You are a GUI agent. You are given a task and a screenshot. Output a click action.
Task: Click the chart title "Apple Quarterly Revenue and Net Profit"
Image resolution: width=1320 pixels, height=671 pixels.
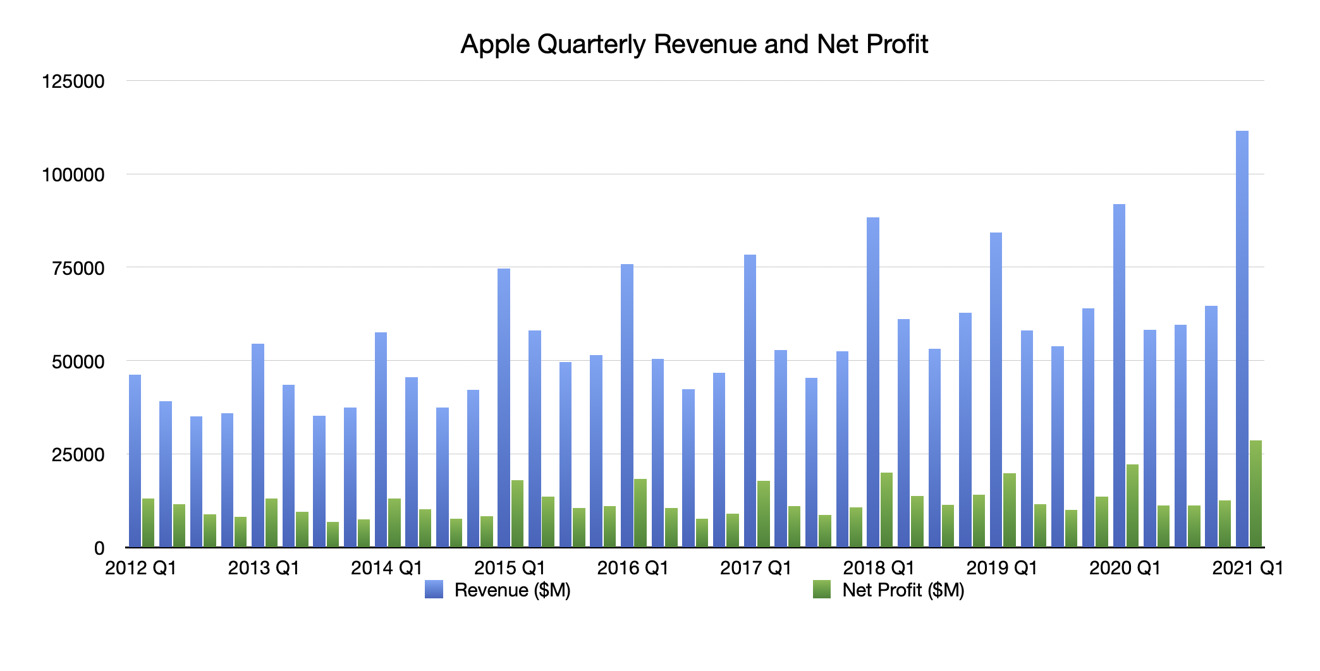[x=694, y=45]
